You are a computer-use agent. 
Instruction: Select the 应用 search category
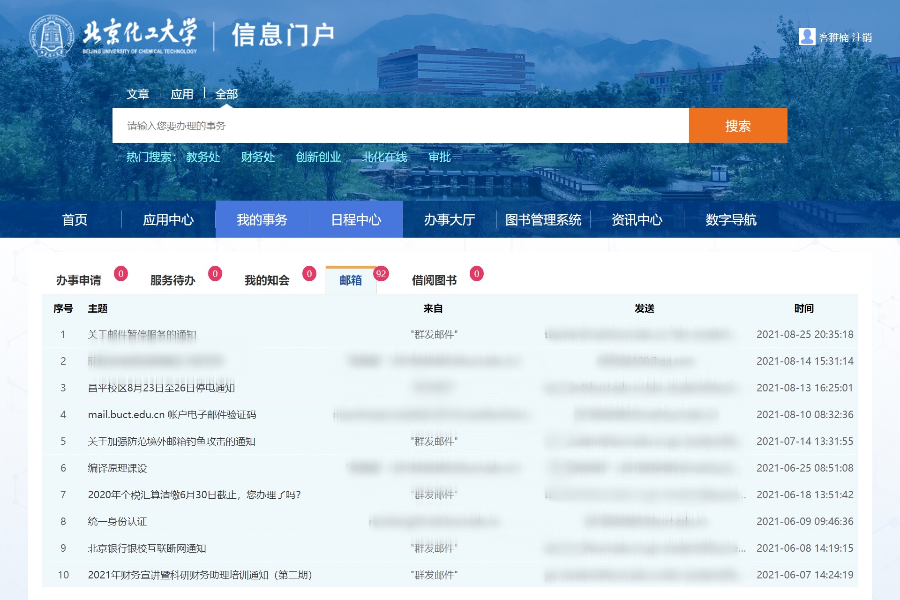[182, 94]
